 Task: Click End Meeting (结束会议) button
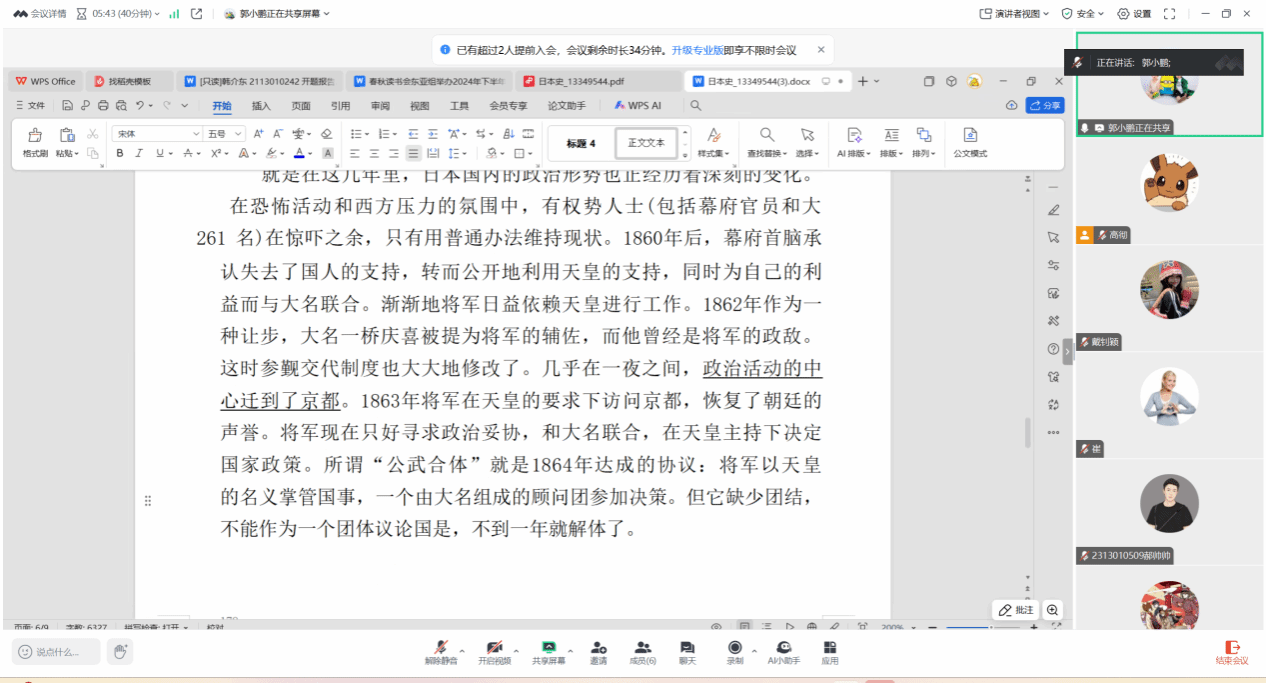(1232, 652)
